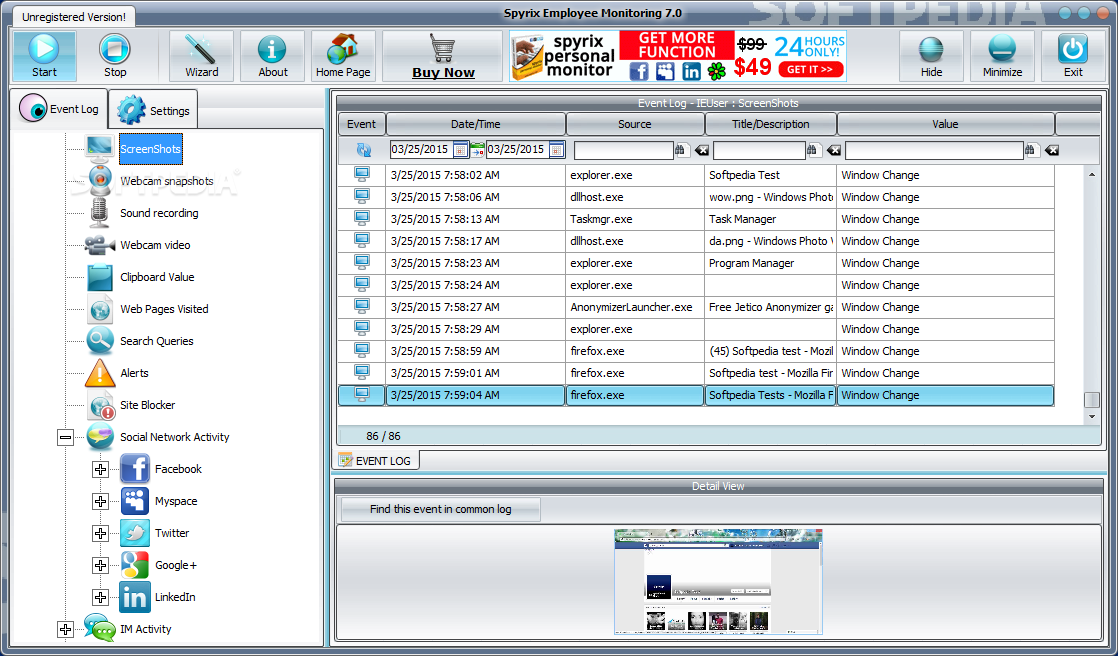Expand the Twitter node
Image resolution: width=1118 pixels, height=656 pixels.
point(100,533)
